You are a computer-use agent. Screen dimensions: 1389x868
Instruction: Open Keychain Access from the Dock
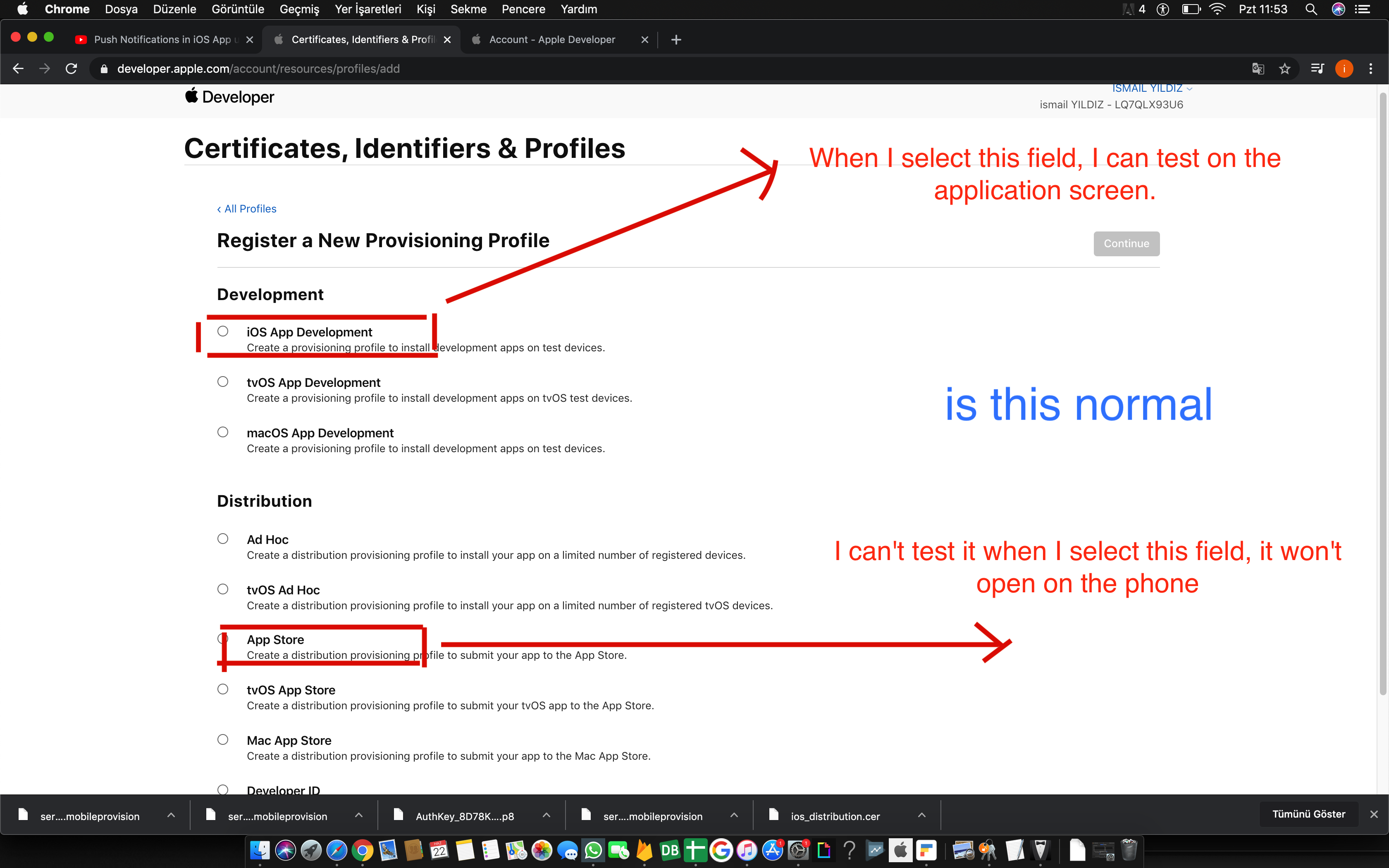tap(988, 850)
